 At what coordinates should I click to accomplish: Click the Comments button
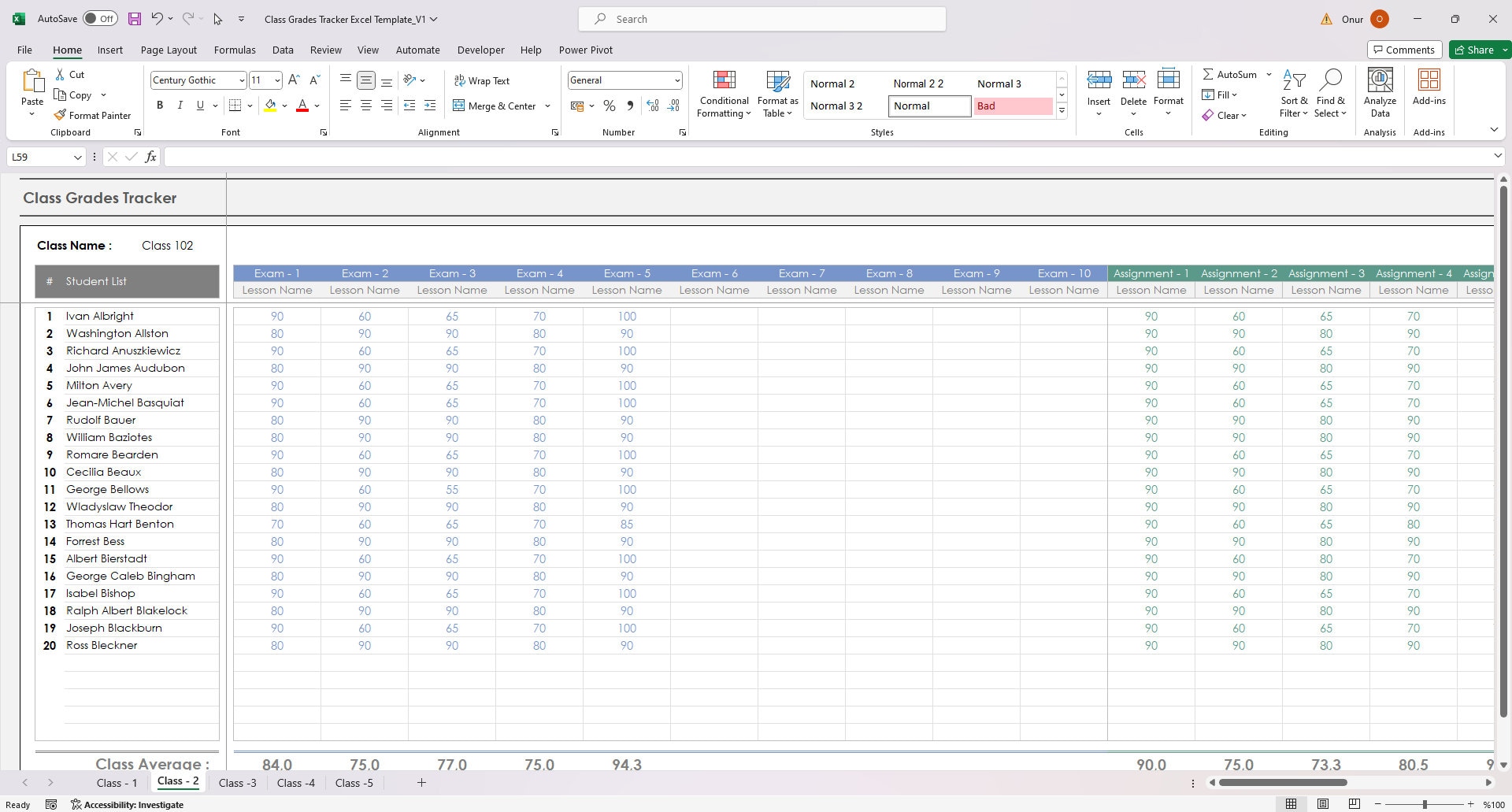pos(1405,49)
